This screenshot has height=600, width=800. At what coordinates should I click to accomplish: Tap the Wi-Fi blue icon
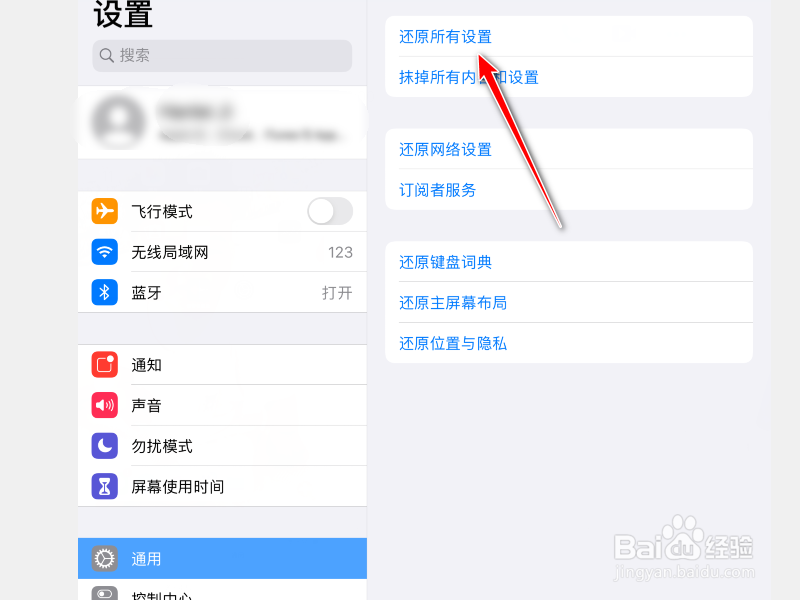pos(105,252)
